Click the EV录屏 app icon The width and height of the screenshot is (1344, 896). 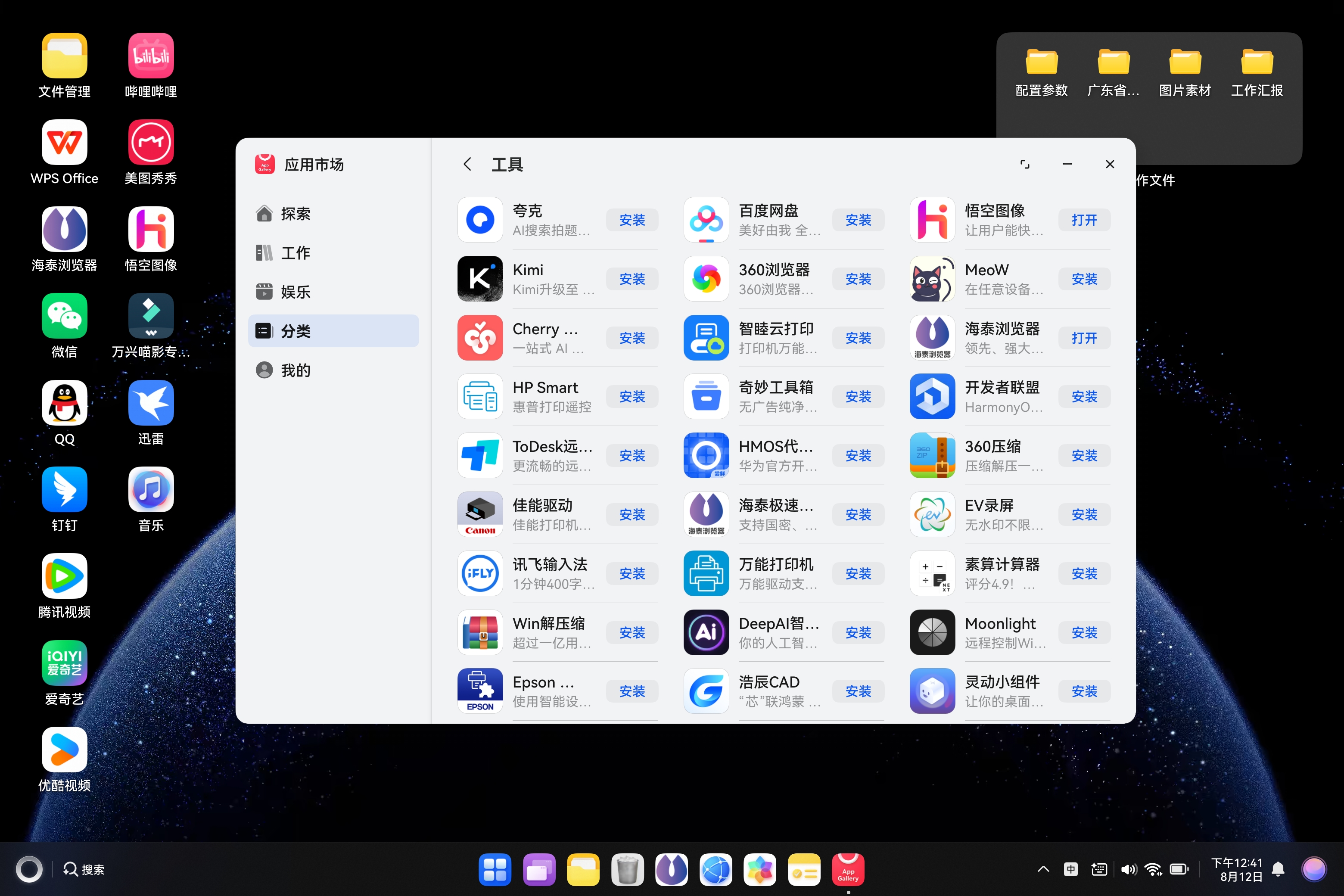(933, 514)
